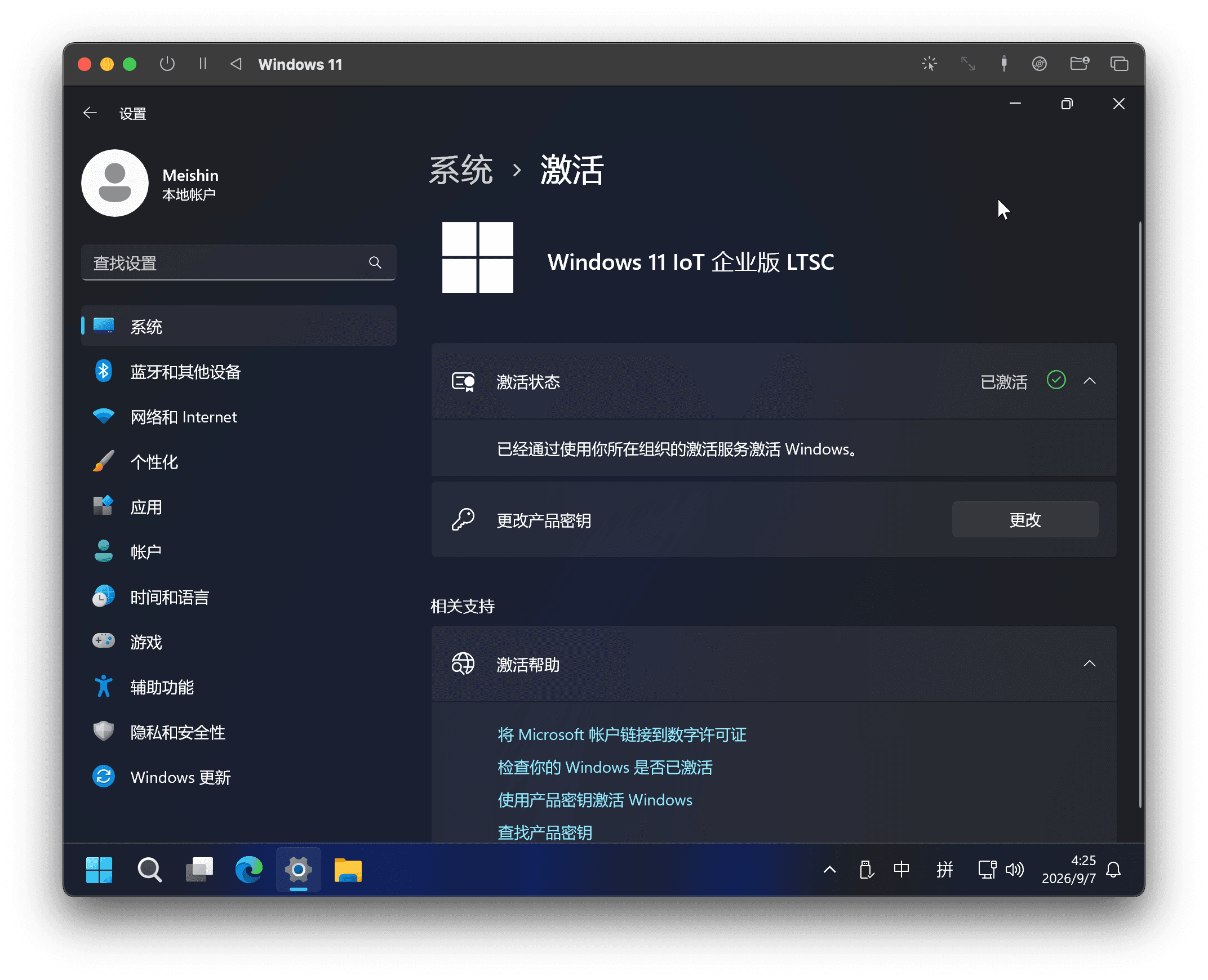Open Microsoft Edge from the taskbar
This screenshot has height=980, width=1208.
click(248, 870)
